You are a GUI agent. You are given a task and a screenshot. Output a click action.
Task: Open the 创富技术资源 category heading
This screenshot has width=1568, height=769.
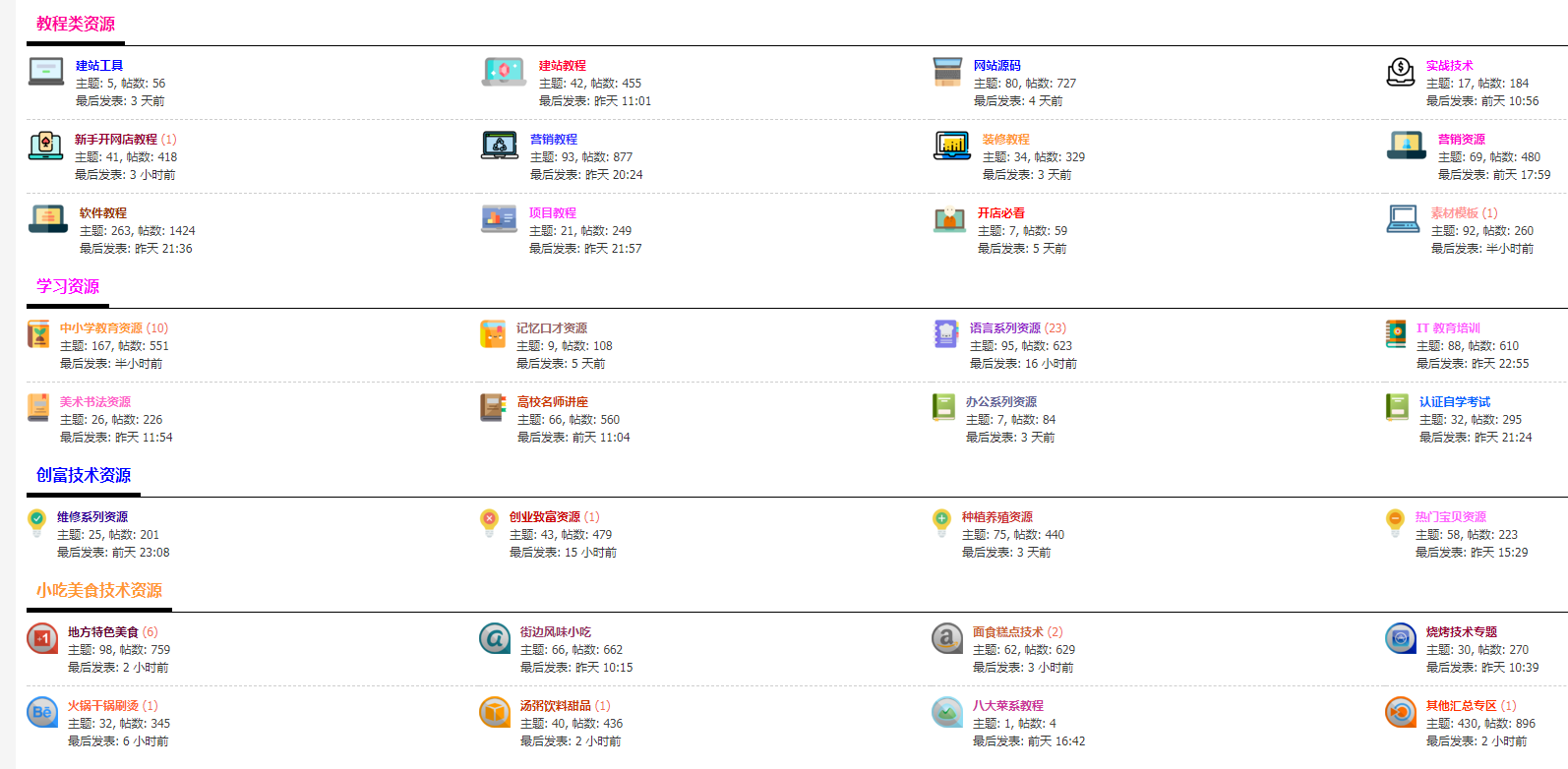point(84,475)
